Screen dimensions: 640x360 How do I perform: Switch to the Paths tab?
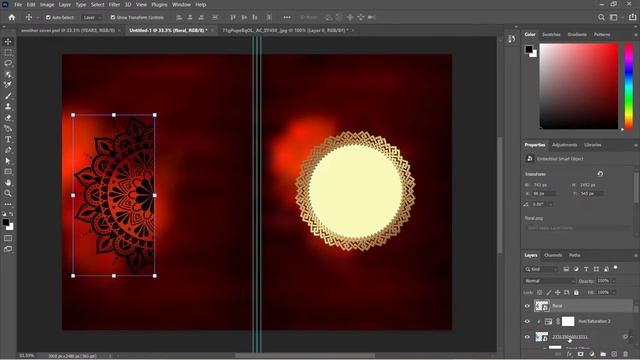click(575, 255)
